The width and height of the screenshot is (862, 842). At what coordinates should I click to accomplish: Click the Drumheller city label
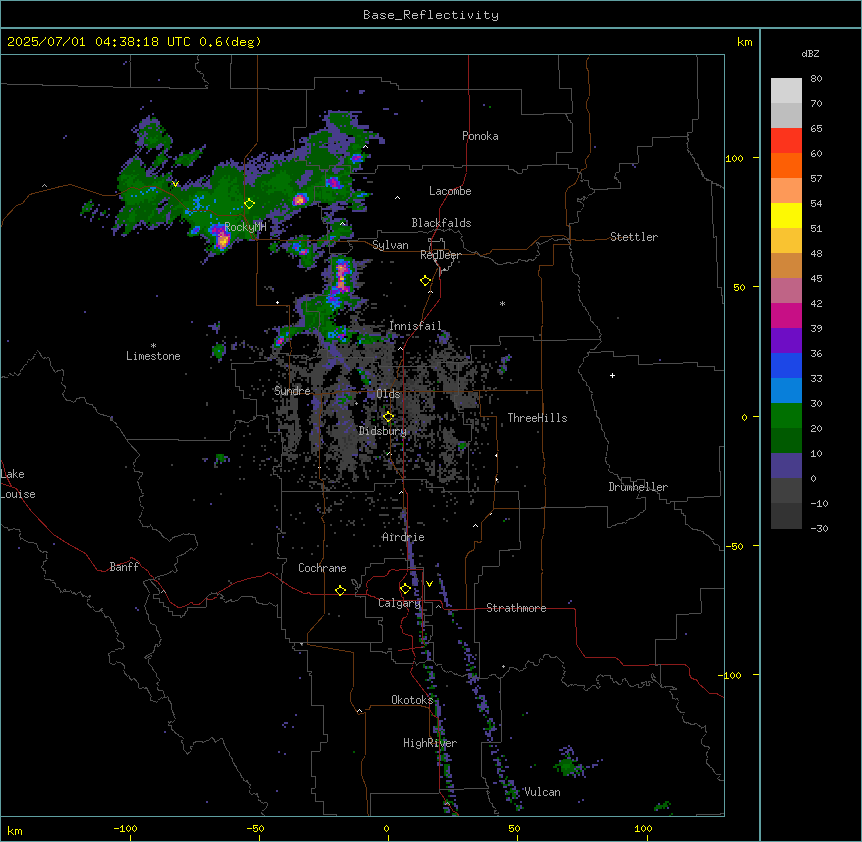pos(638,487)
